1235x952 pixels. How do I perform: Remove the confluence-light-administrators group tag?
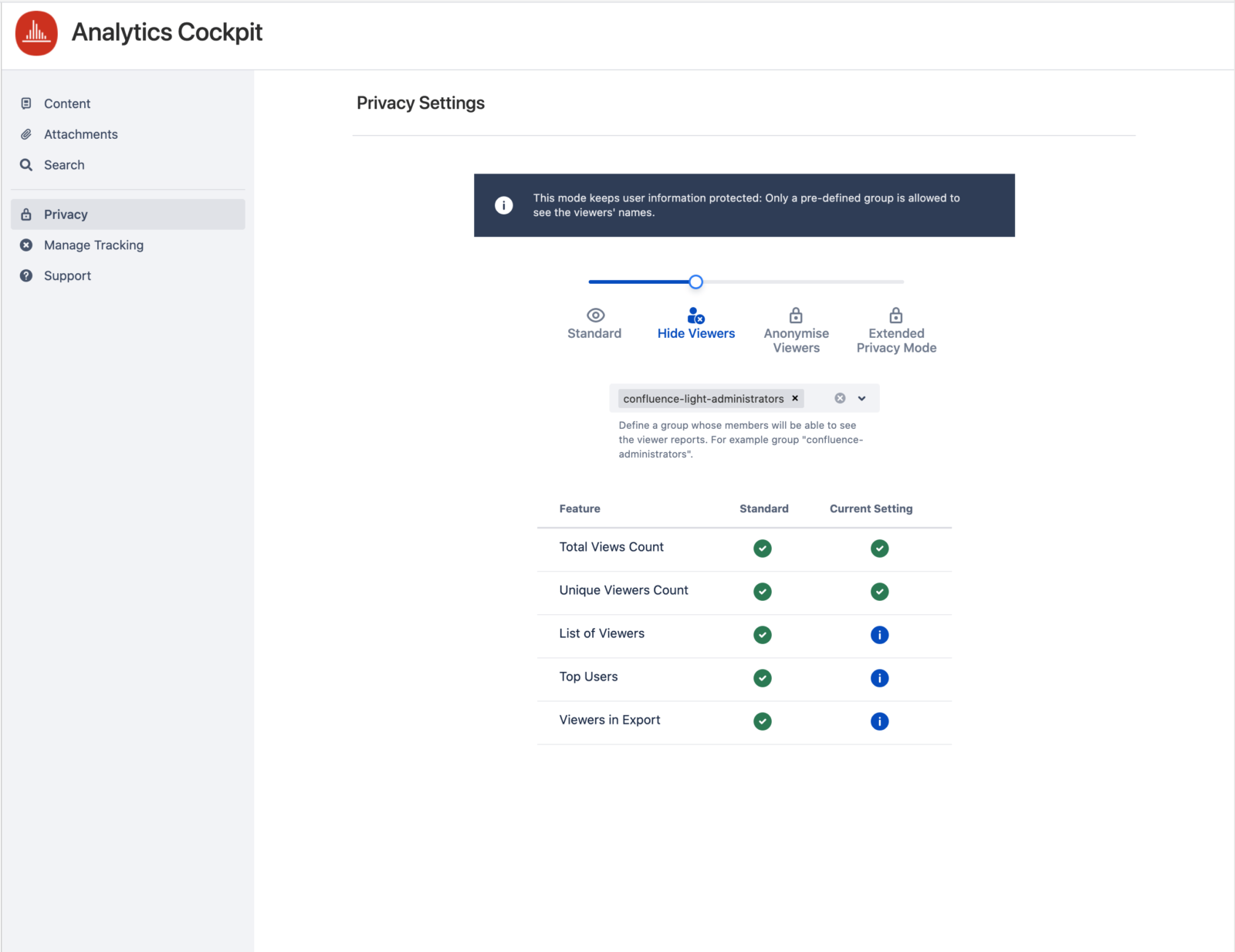click(x=794, y=398)
